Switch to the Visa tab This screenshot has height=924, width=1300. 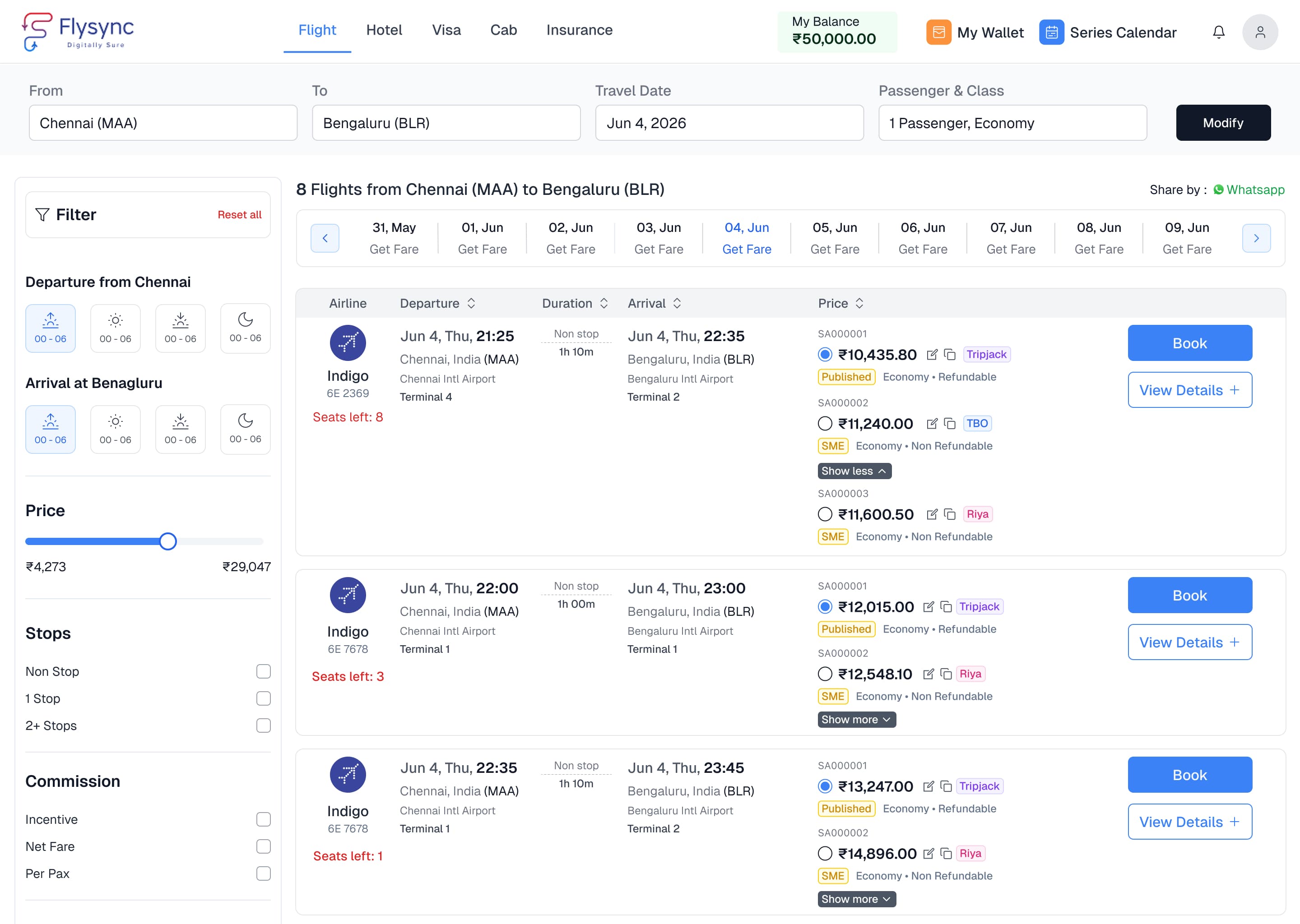(x=446, y=30)
